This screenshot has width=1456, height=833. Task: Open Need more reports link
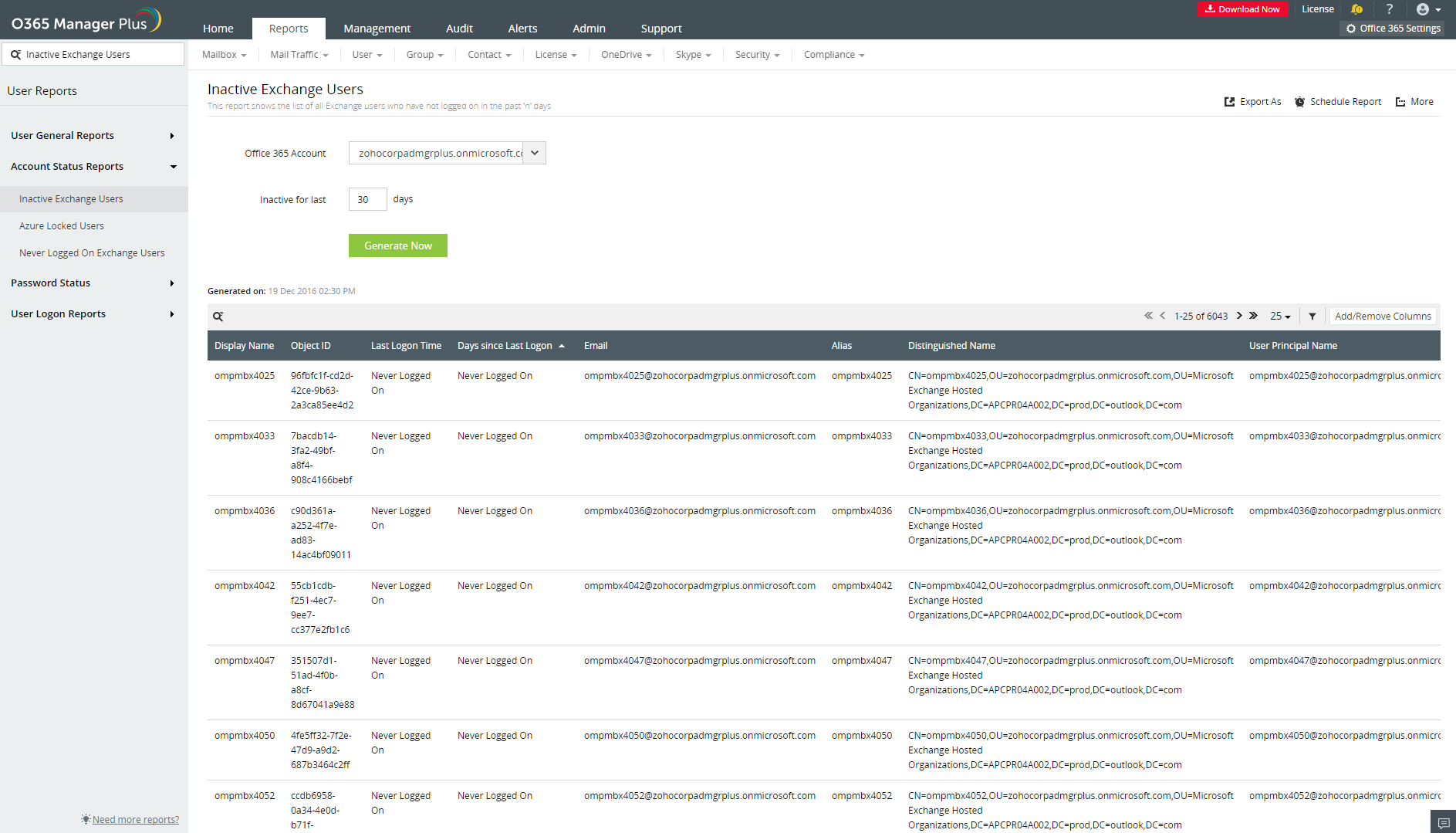136,820
